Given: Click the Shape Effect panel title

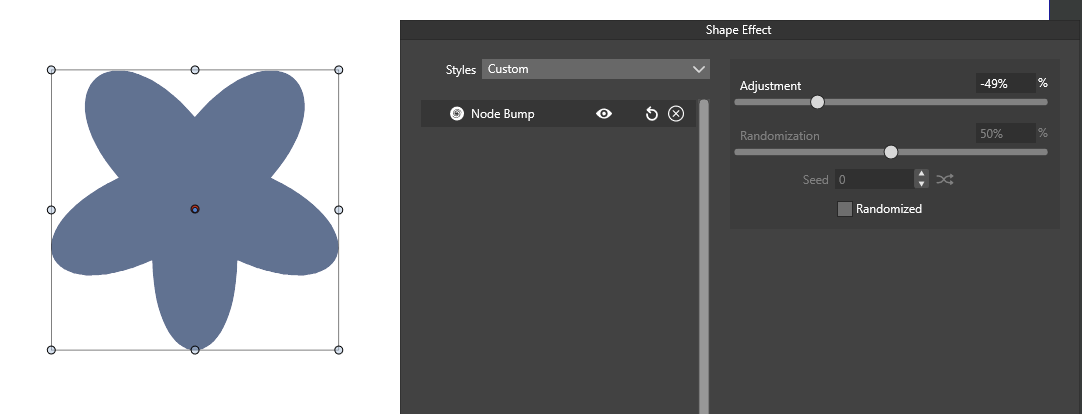Looking at the screenshot, I should click(738, 30).
